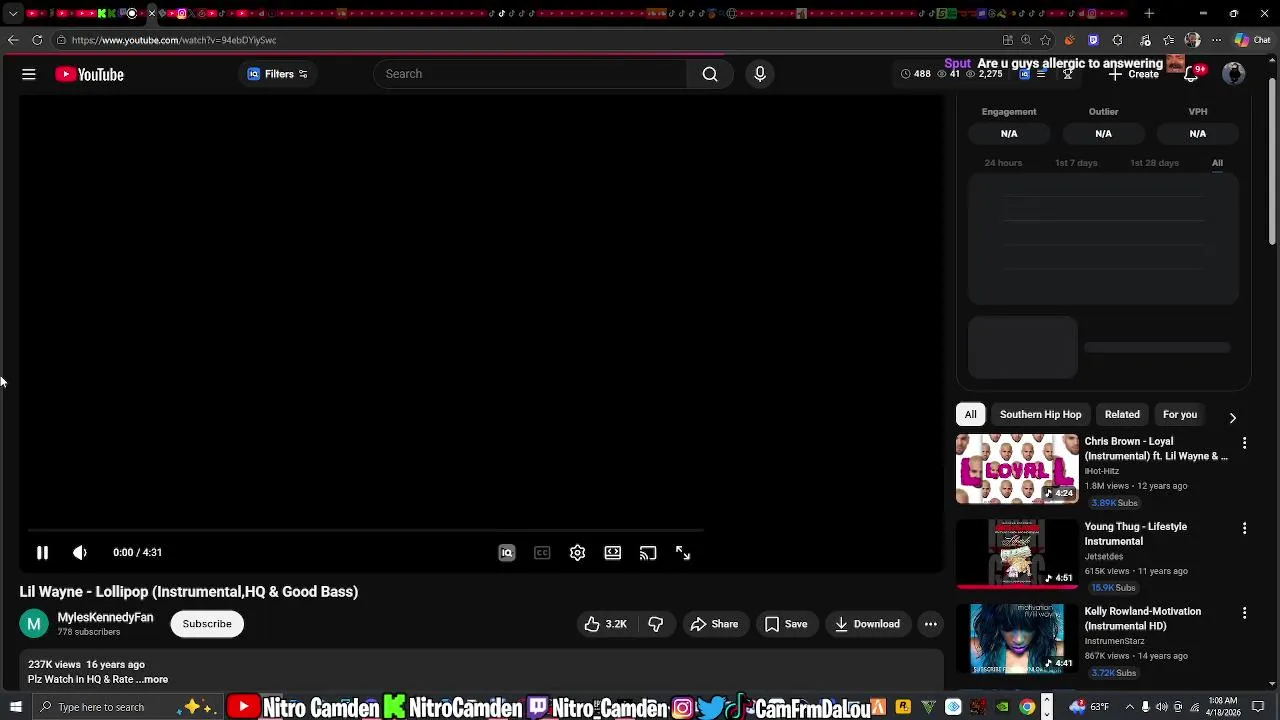Open the MylesKennedyFan channel avatar
Image resolution: width=1280 pixels, height=720 pixels.
pyautogui.click(x=34, y=624)
